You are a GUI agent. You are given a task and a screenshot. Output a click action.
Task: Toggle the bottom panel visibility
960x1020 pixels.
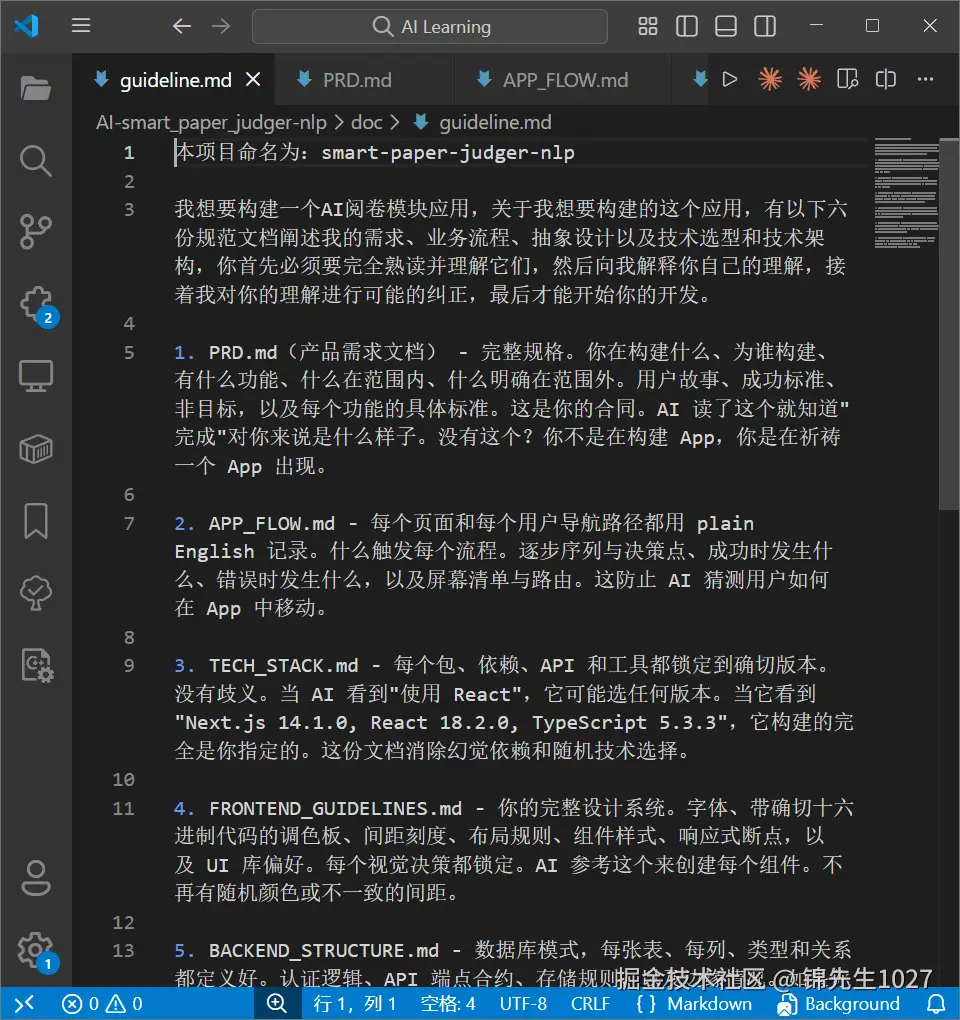pyautogui.click(x=726, y=27)
